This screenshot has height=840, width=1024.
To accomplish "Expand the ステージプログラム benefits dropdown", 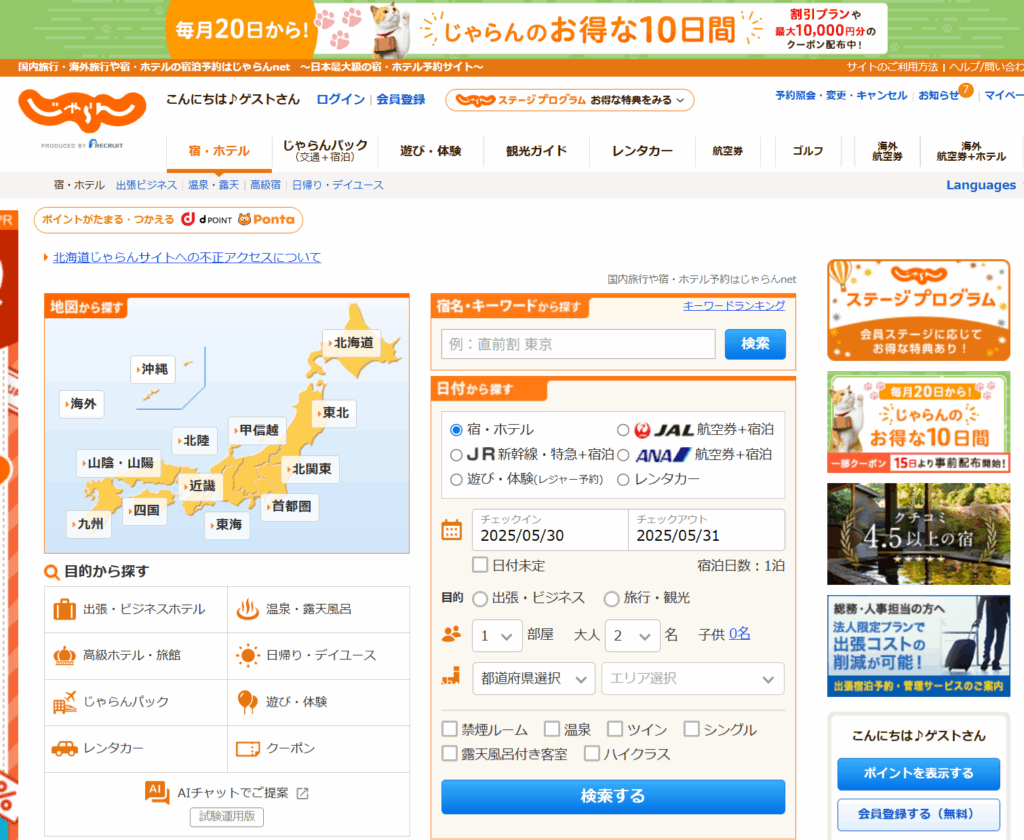I will [x=569, y=100].
